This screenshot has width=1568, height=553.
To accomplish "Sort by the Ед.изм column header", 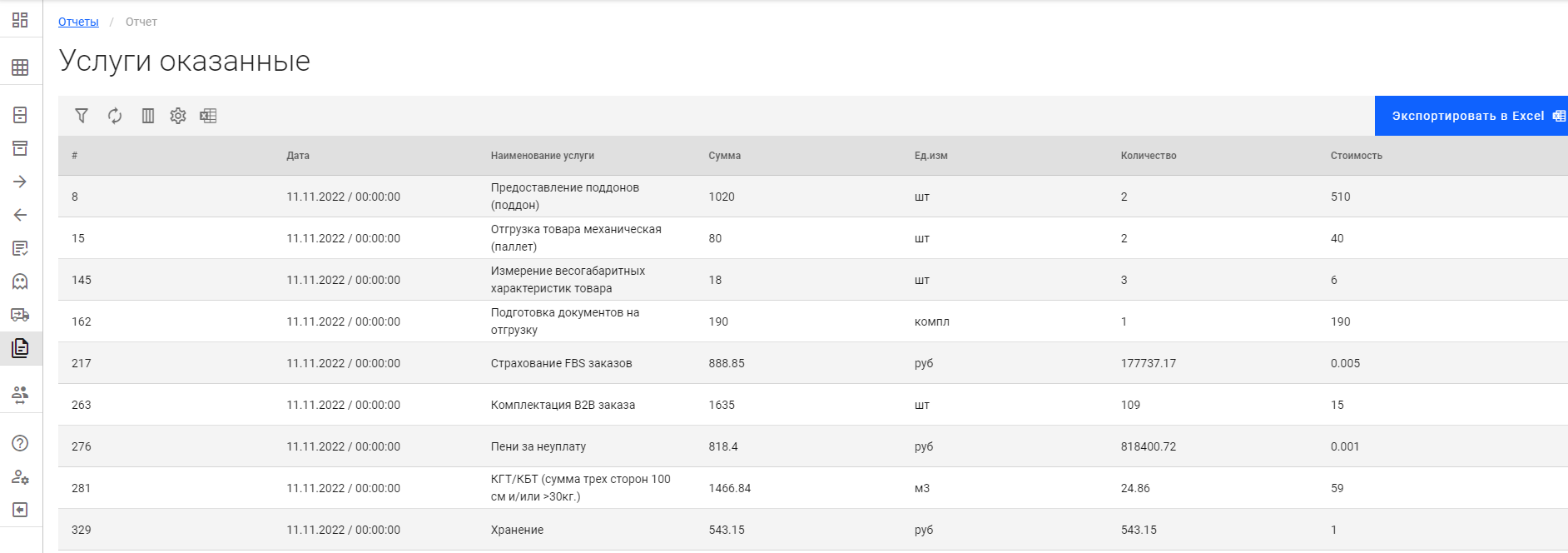I will pos(931,156).
